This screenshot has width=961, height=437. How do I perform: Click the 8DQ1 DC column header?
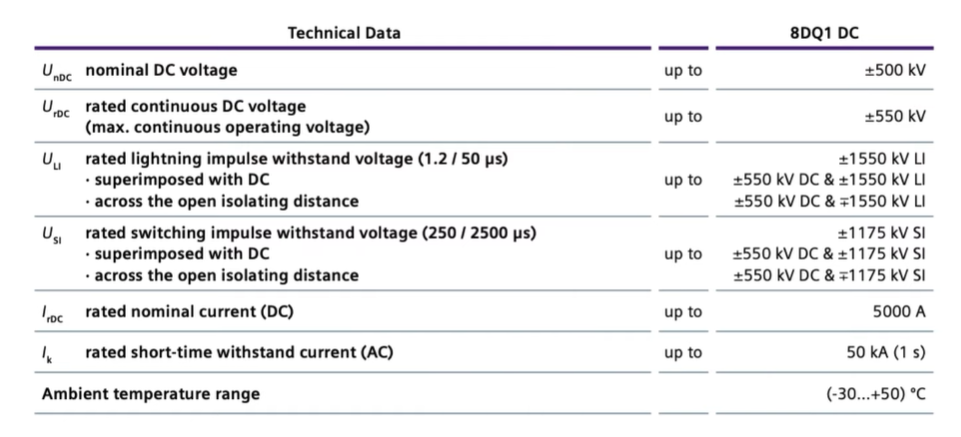tap(823, 33)
